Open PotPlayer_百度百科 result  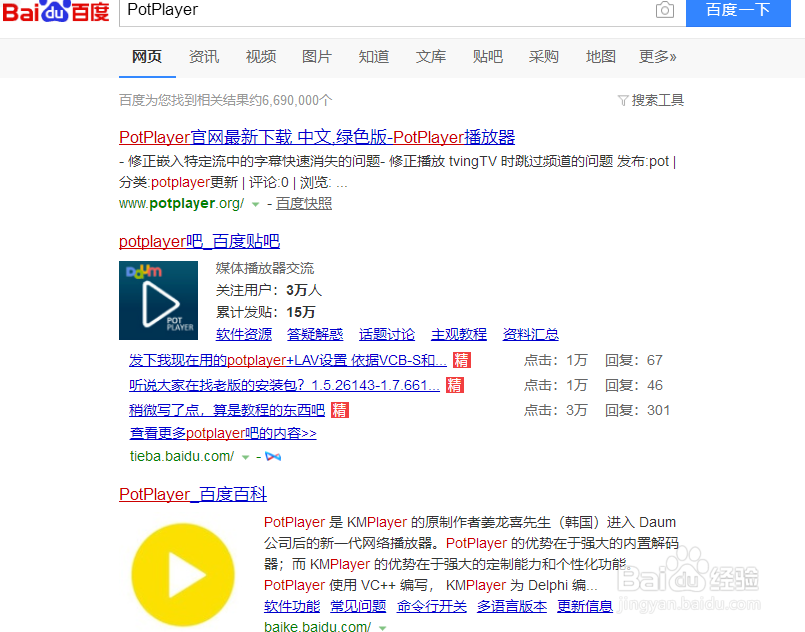[193, 494]
